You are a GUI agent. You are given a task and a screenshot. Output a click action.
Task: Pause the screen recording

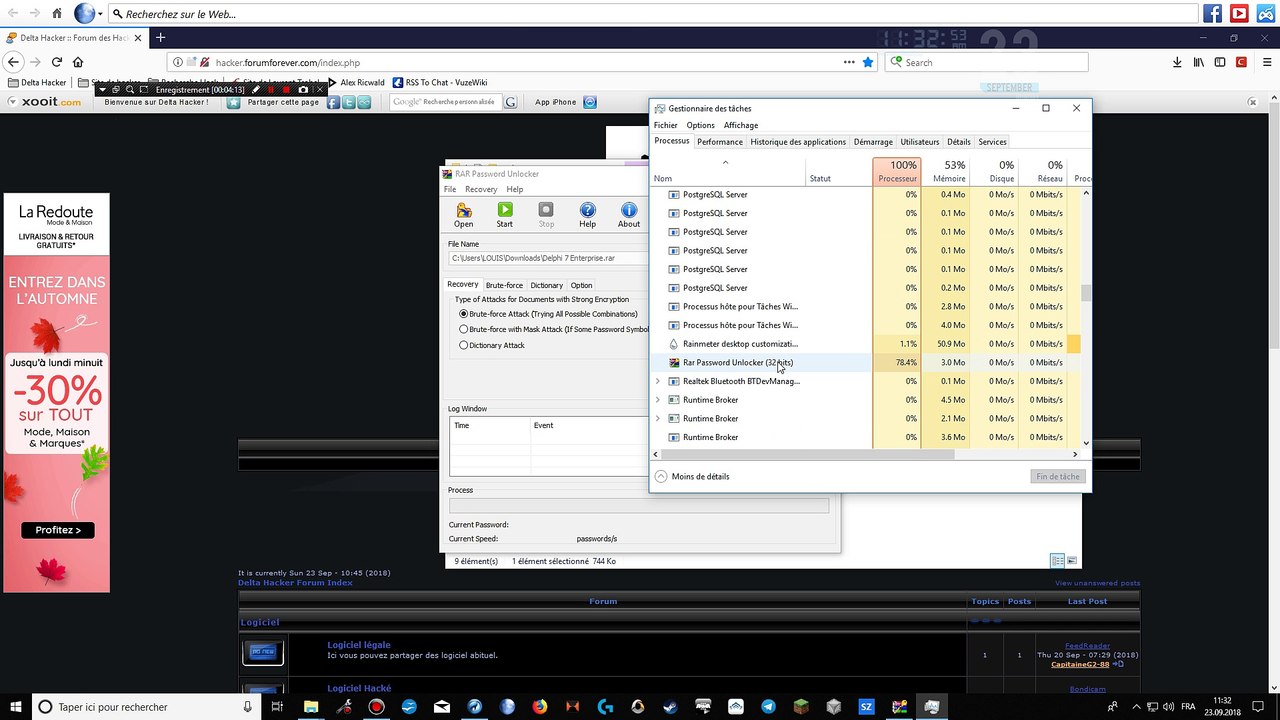271,90
